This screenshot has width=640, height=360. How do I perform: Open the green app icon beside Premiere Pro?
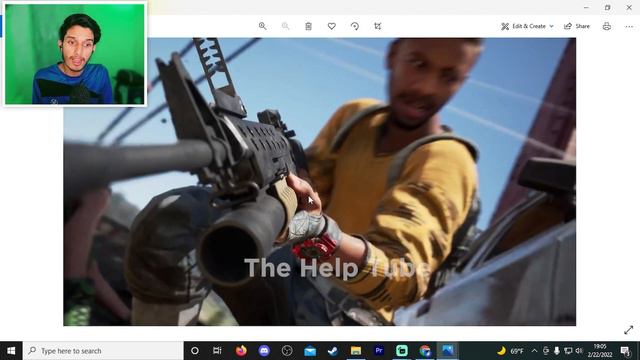(x=402, y=351)
